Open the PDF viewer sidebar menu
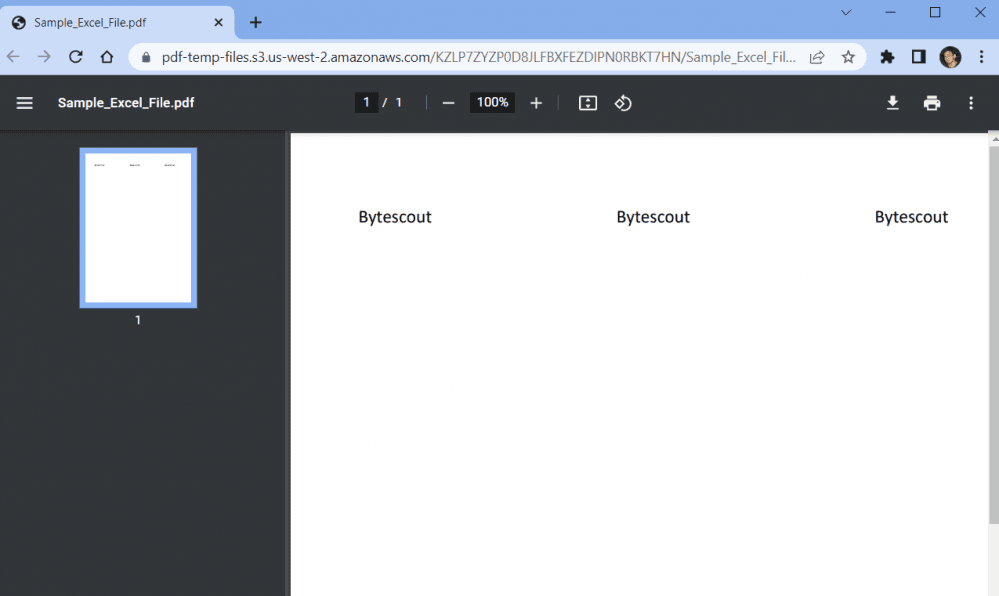 (24, 102)
